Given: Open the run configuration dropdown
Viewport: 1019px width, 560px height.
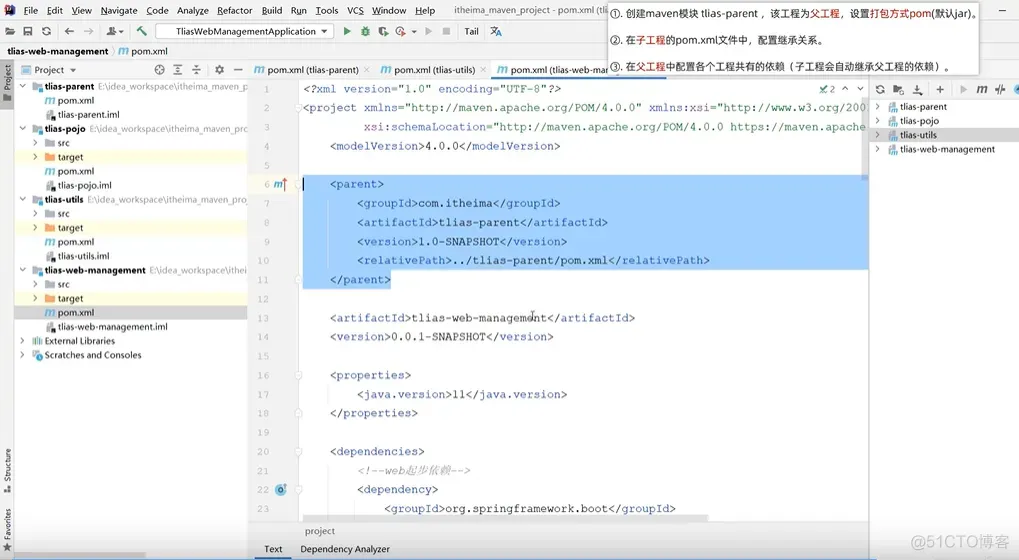Looking at the screenshot, I should pyautogui.click(x=244, y=31).
